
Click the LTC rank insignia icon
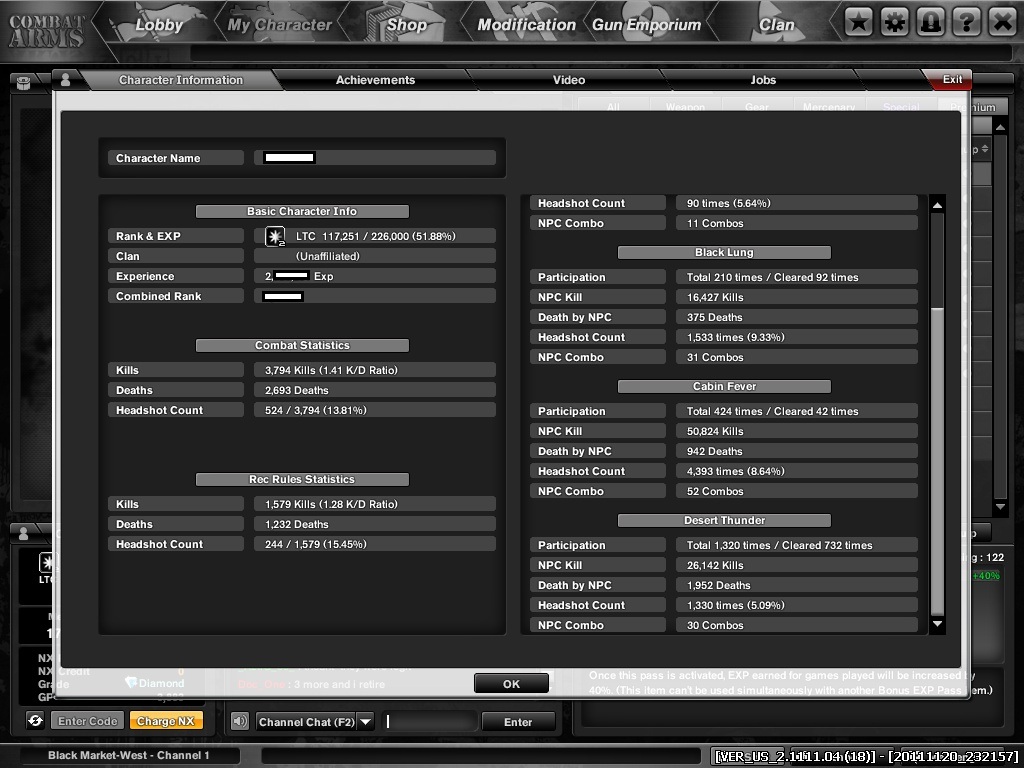click(x=275, y=236)
